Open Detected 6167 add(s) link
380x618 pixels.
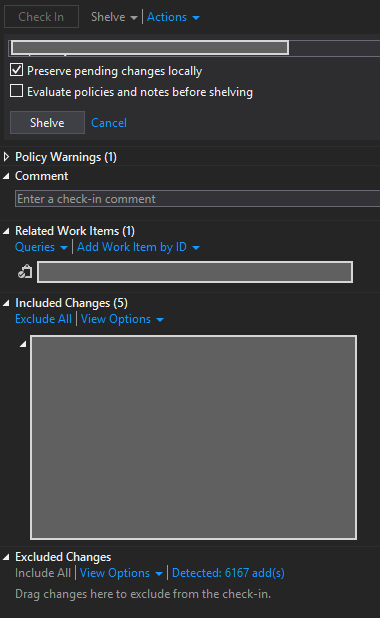(x=228, y=573)
